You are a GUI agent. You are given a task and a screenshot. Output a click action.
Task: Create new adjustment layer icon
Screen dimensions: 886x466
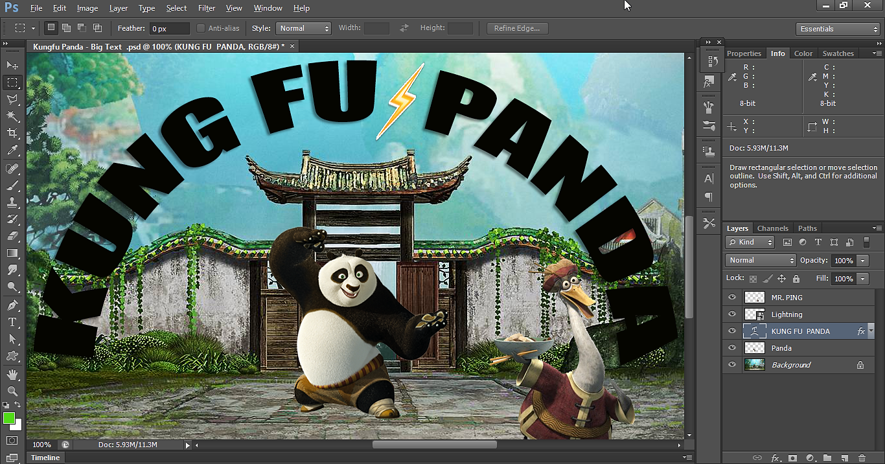pyautogui.click(x=810, y=458)
